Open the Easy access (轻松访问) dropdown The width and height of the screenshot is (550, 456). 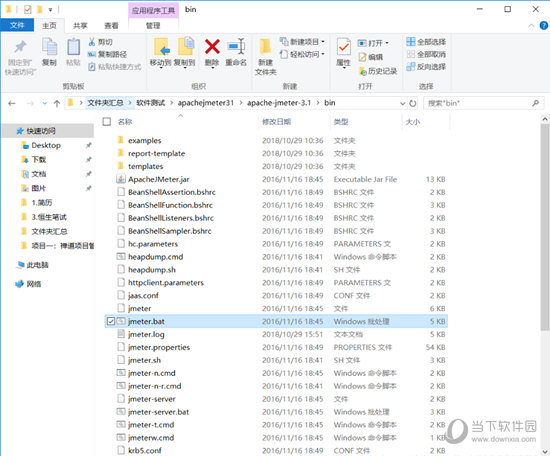pos(302,54)
